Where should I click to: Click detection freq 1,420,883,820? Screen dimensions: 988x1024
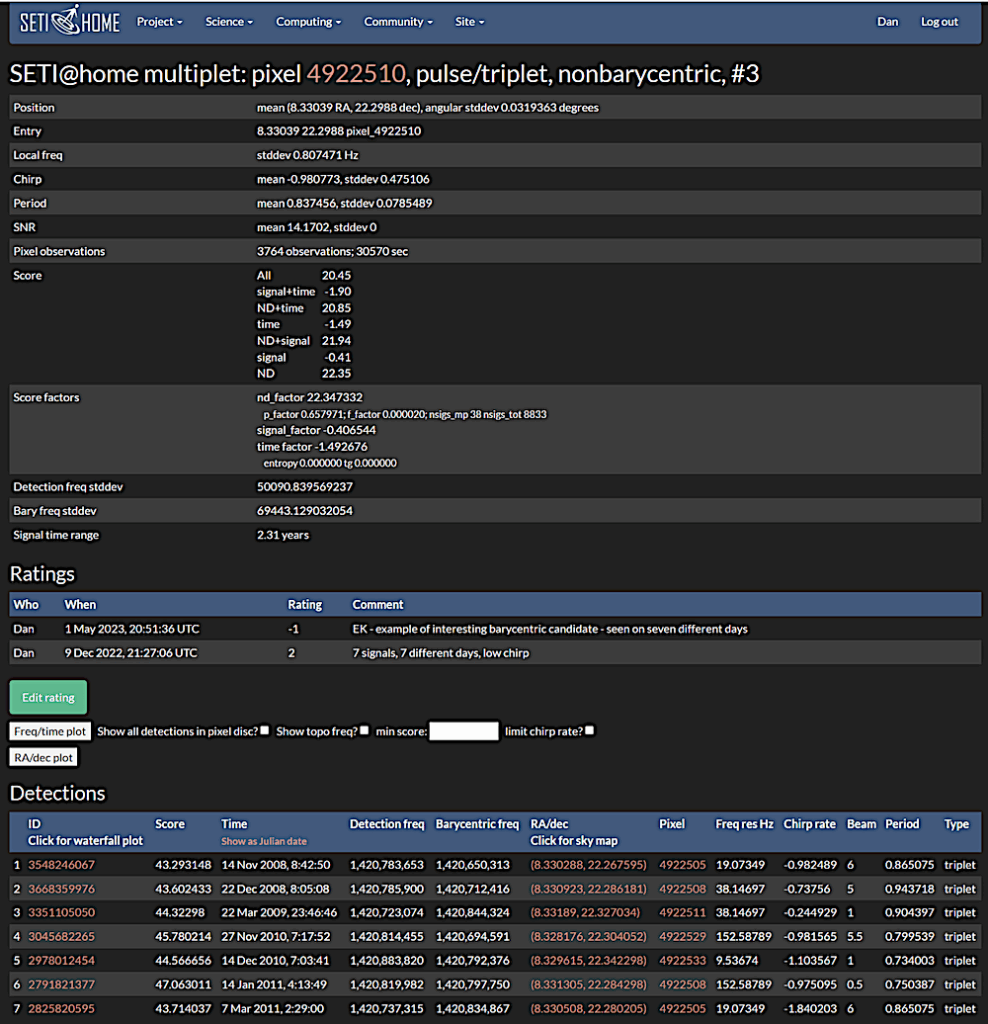387,961
